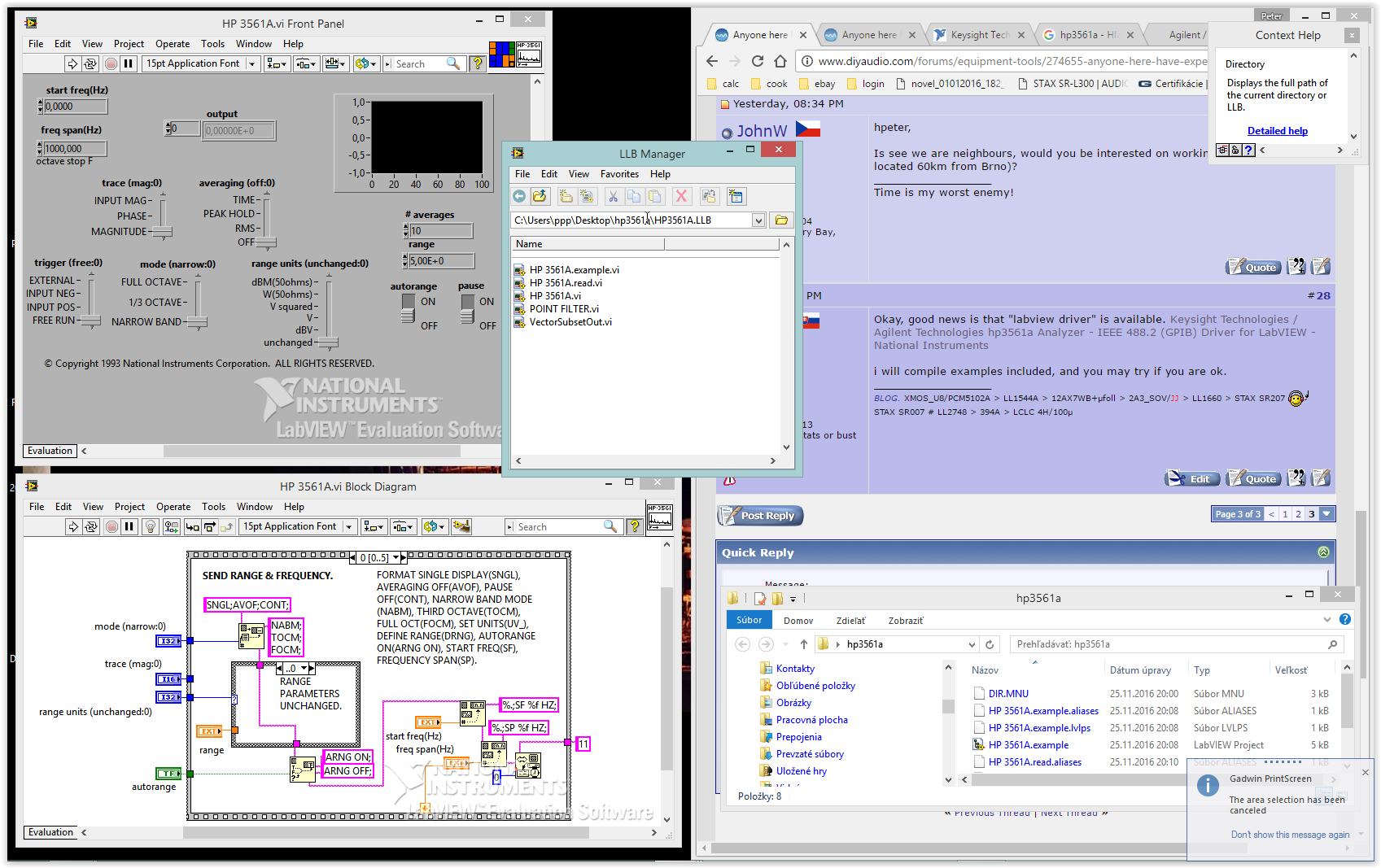Toggle pause ON/OFF switch
This screenshot has height=868, width=1381.
pyautogui.click(x=467, y=308)
